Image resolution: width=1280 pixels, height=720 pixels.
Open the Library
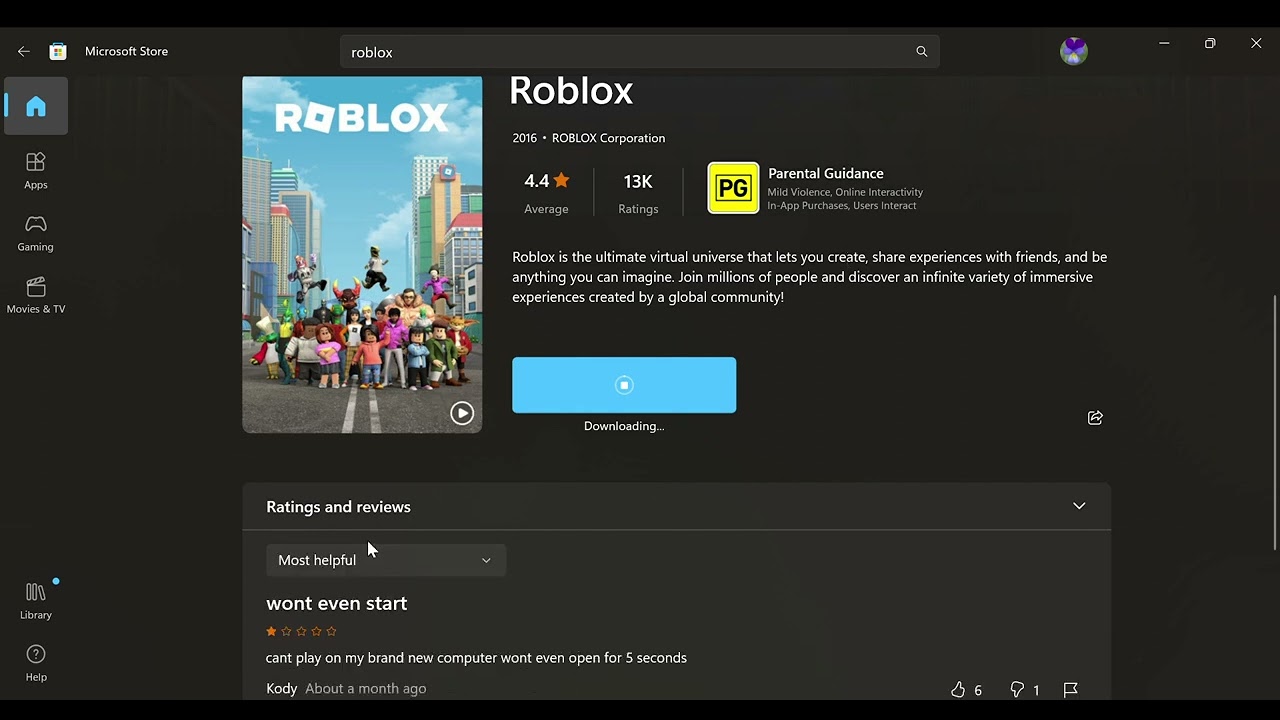click(36, 601)
